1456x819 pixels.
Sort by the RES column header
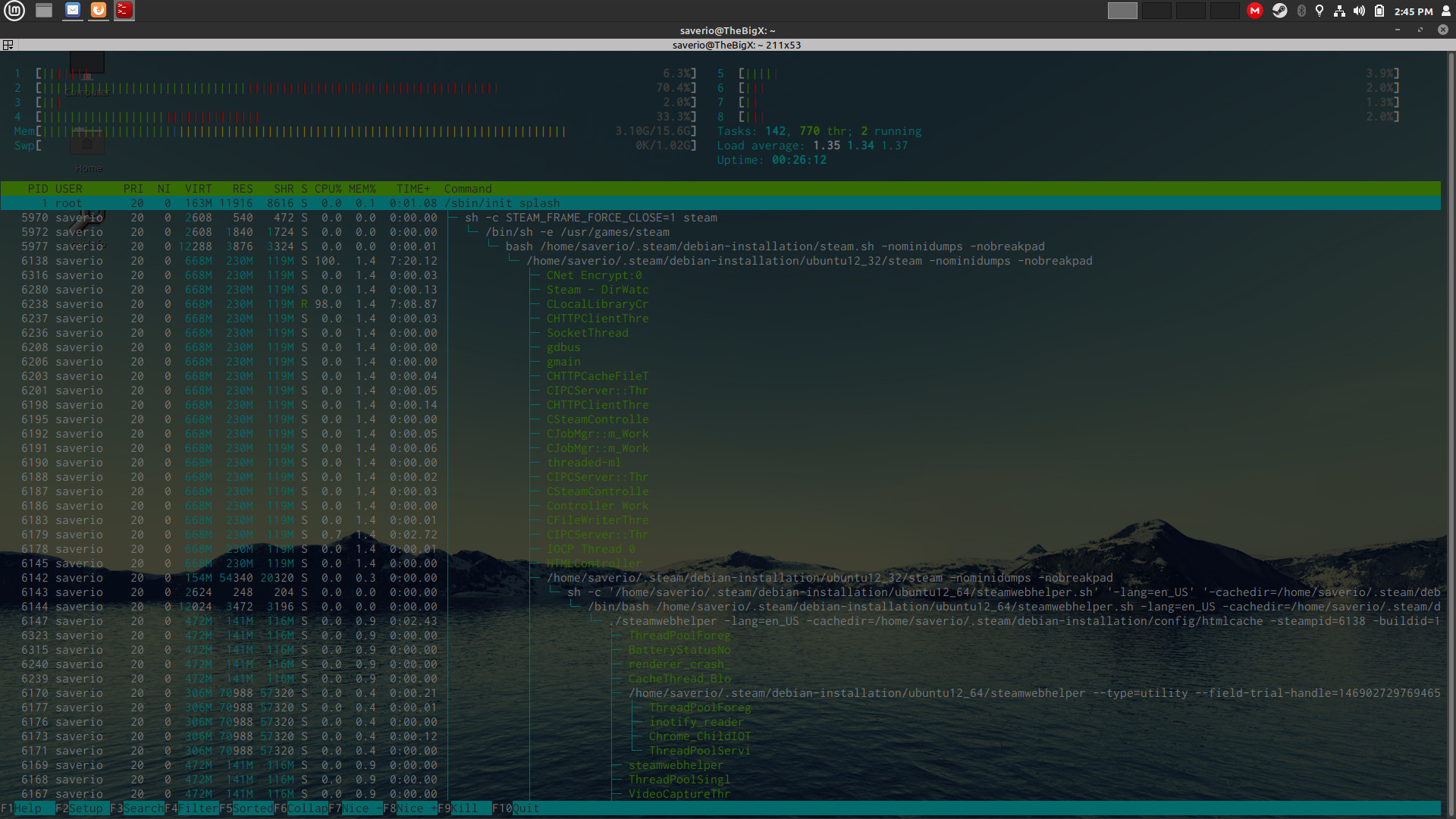[243, 189]
